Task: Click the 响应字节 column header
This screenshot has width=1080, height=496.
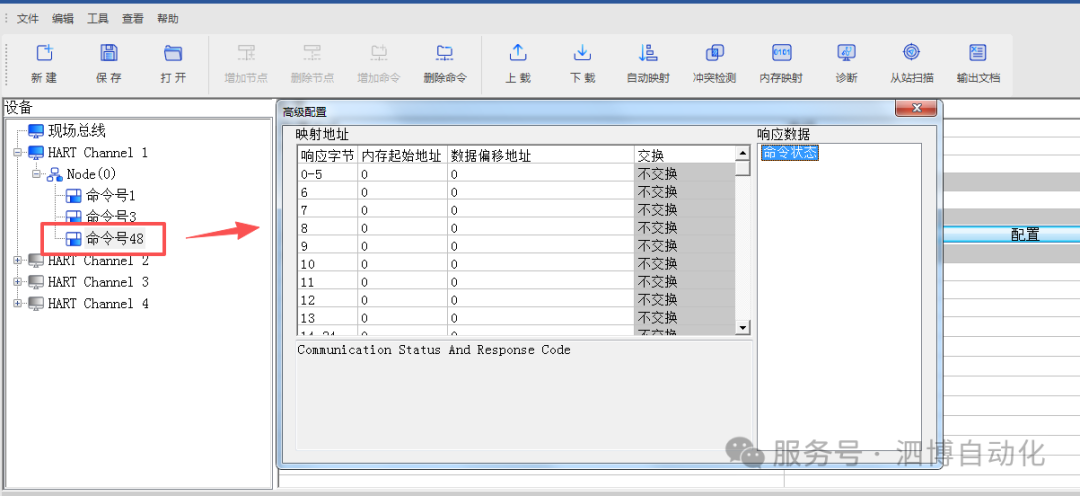Action: 327,156
